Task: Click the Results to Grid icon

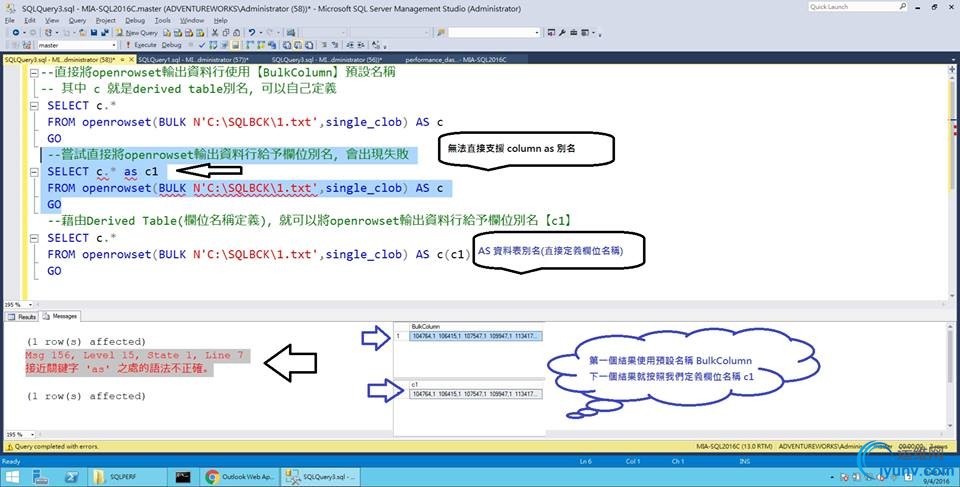Action: click(x=298, y=45)
